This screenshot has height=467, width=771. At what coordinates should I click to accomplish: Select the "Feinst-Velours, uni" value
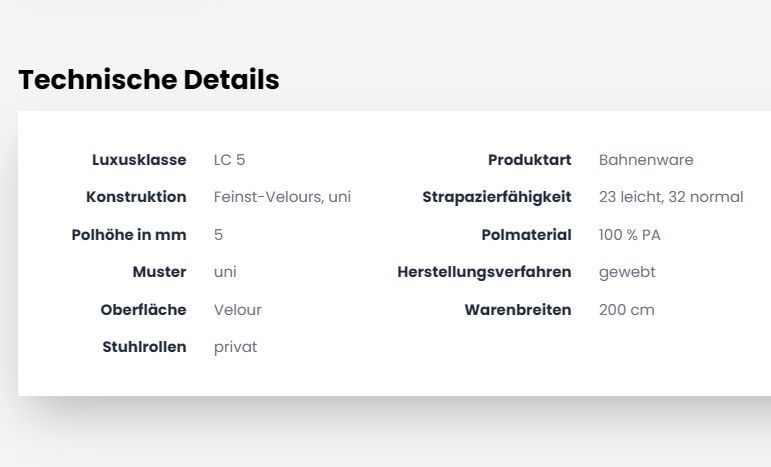coord(282,197)
